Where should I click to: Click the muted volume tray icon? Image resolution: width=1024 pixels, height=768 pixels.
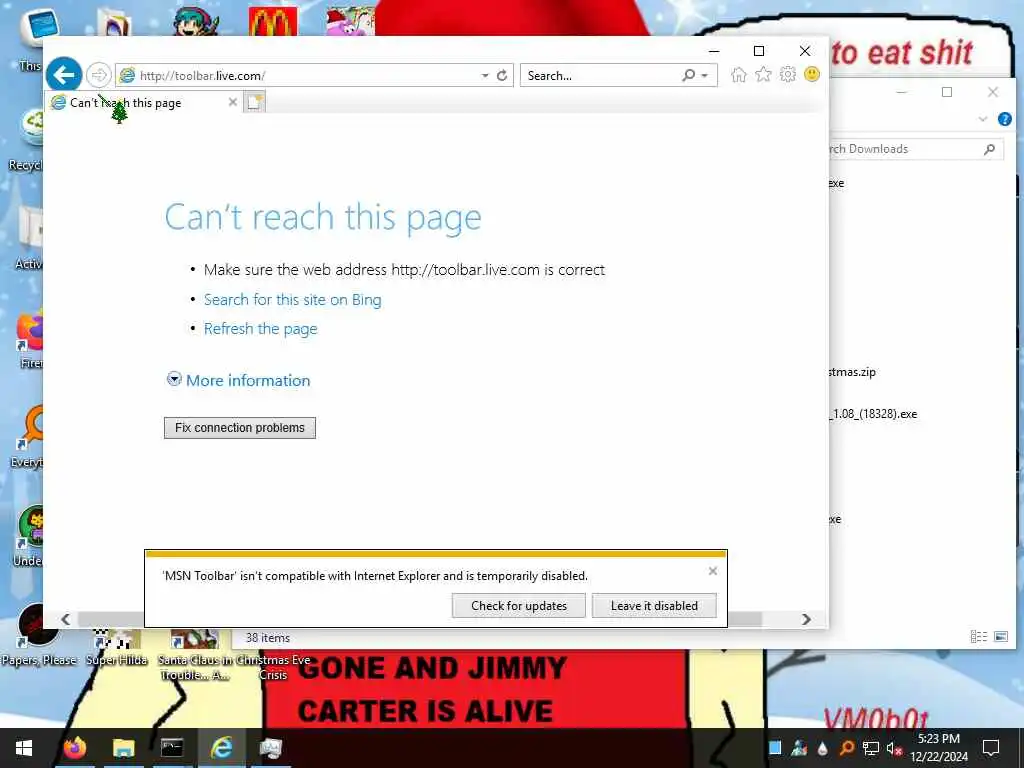(894, 748)
